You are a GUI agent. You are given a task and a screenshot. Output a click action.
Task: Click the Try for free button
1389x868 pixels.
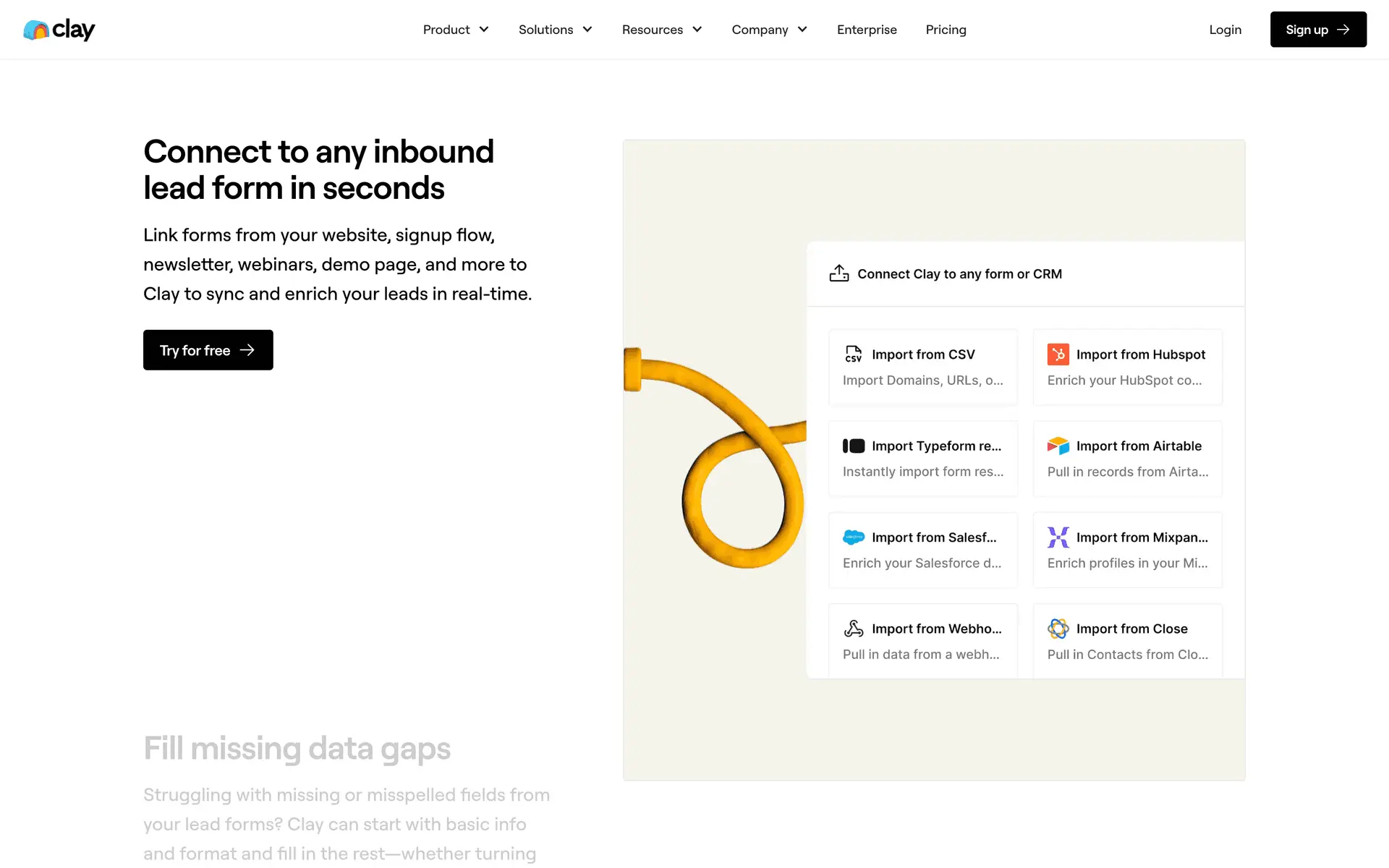208,350
